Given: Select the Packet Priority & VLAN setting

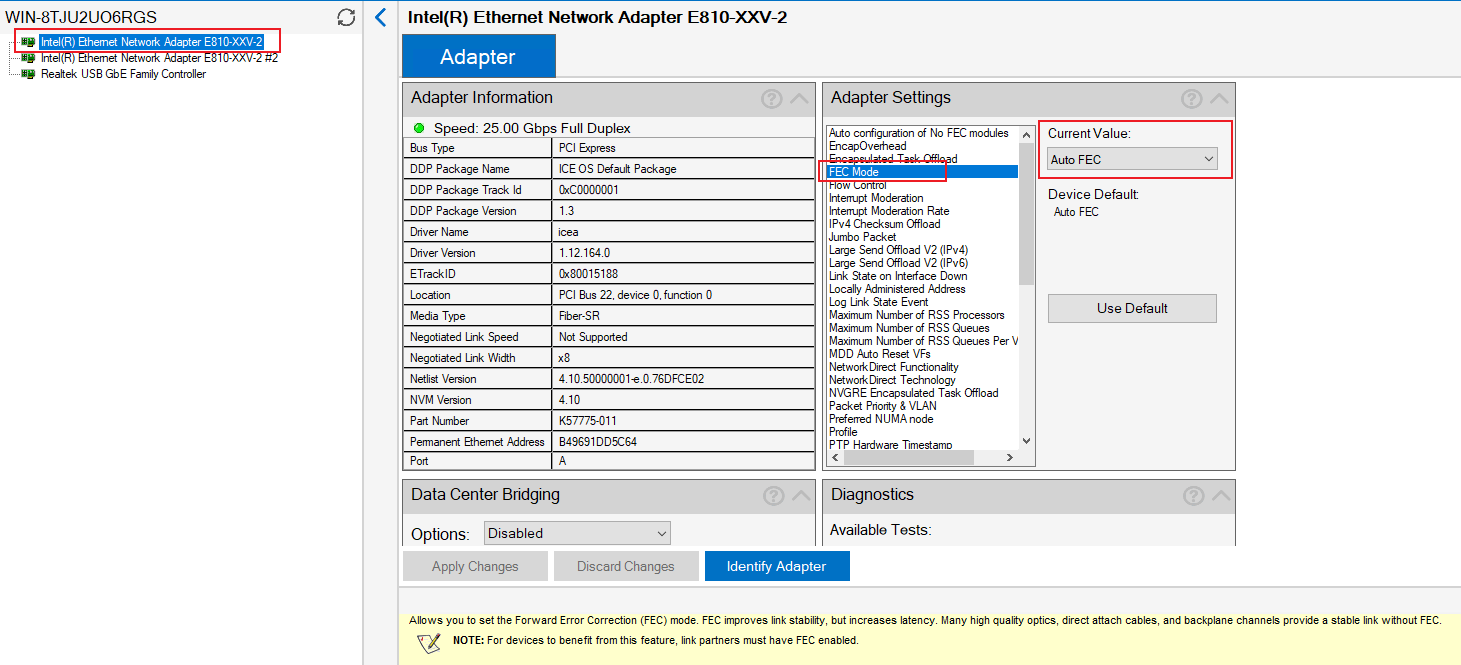Looking at the screenshot, I should [882, 406].
